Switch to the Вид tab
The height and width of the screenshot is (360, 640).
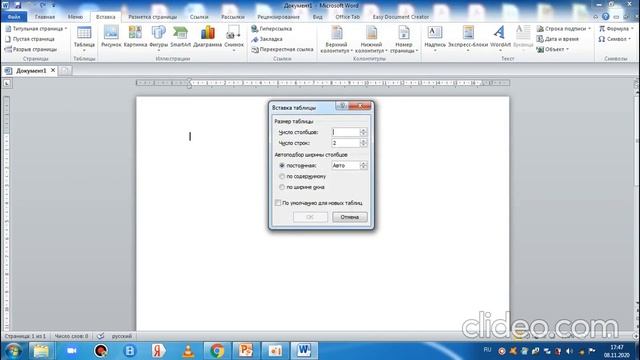[318, 17]
